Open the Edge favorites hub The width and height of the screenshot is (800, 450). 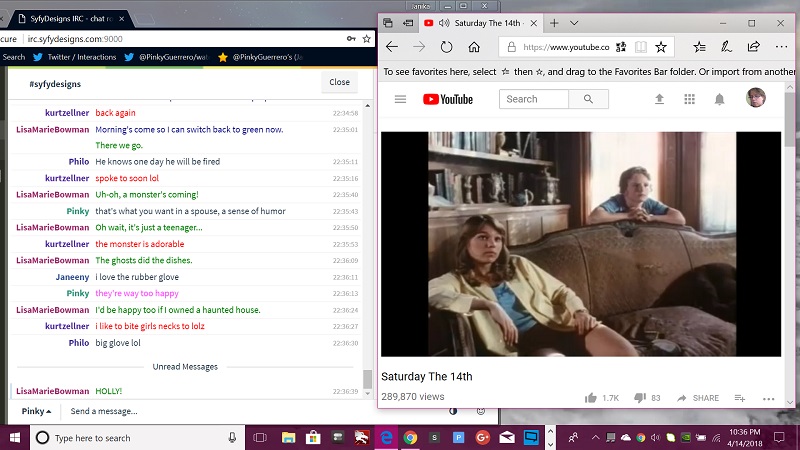coord(699,47)
